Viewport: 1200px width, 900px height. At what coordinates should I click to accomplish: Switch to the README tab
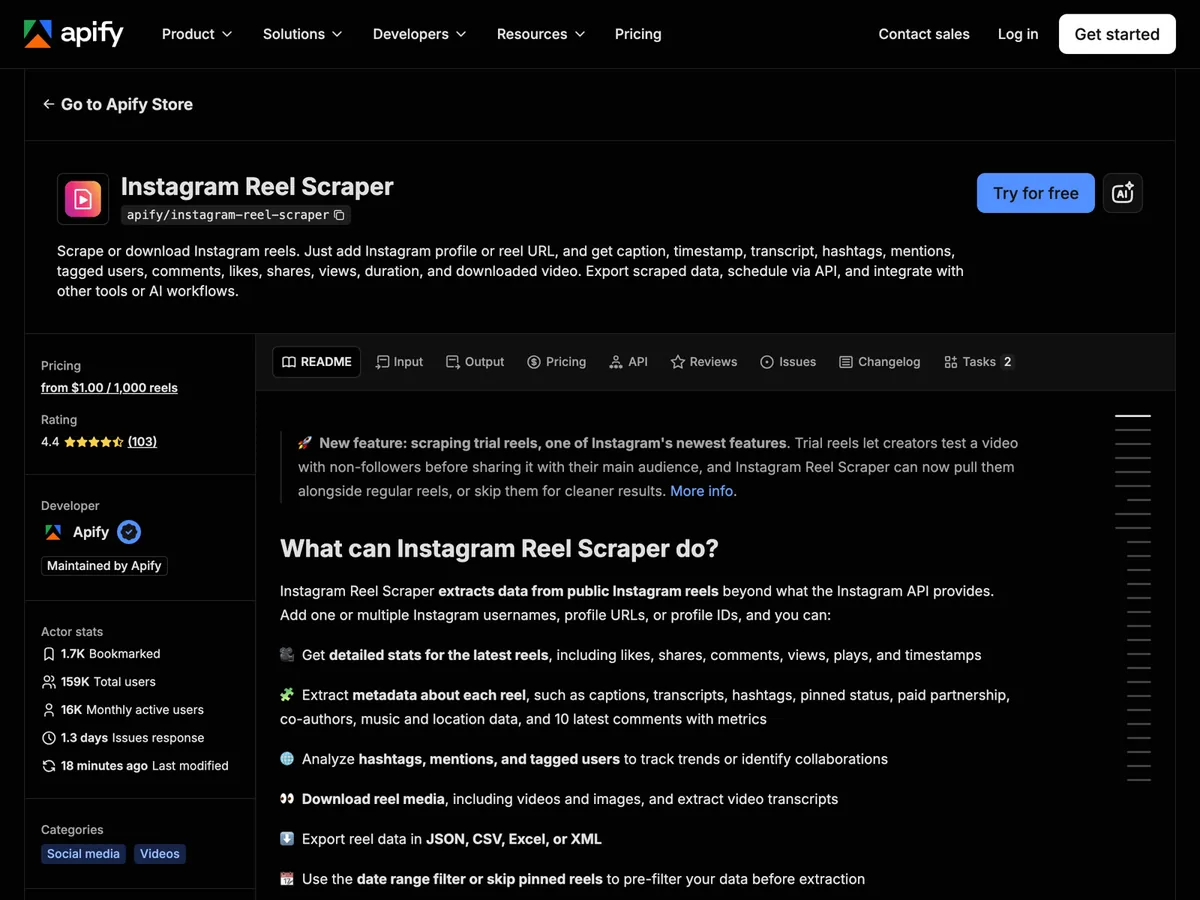[x=317, y=362]
